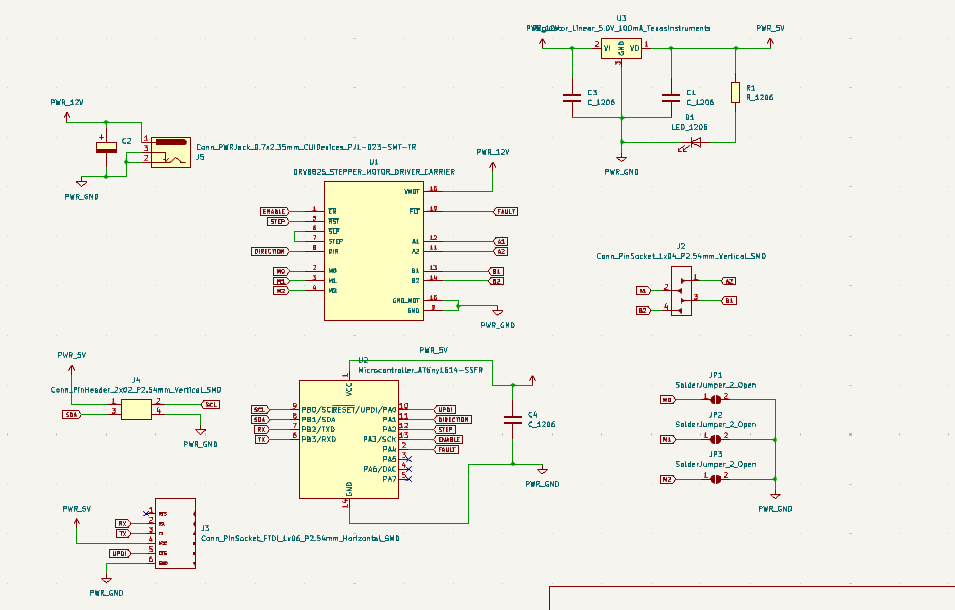Click the FAULT label on U1

click(x=506, y=211)
